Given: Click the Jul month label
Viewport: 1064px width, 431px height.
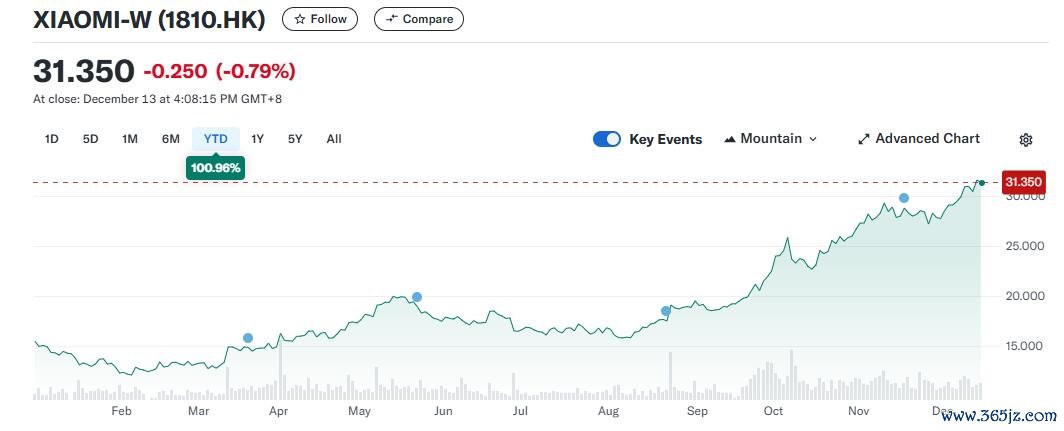Looking at the screenshot, I should point(520,411).
